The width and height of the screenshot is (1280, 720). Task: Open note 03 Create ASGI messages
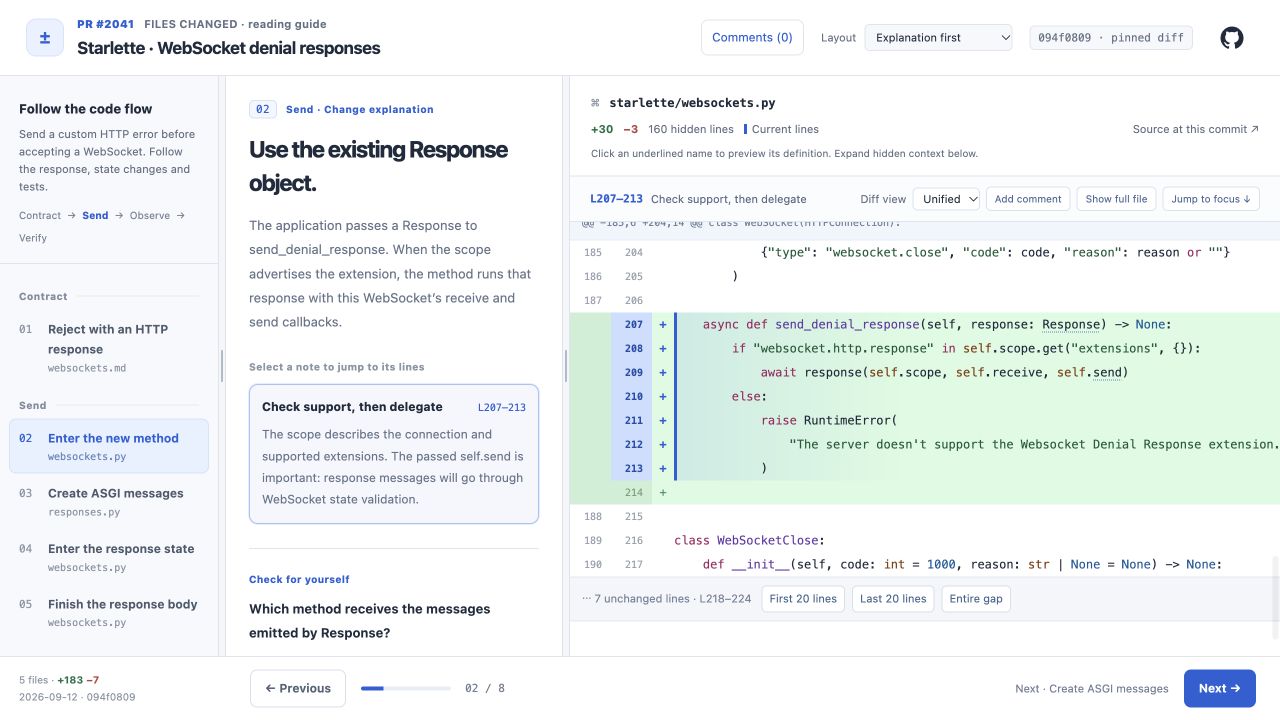point(109,501)
